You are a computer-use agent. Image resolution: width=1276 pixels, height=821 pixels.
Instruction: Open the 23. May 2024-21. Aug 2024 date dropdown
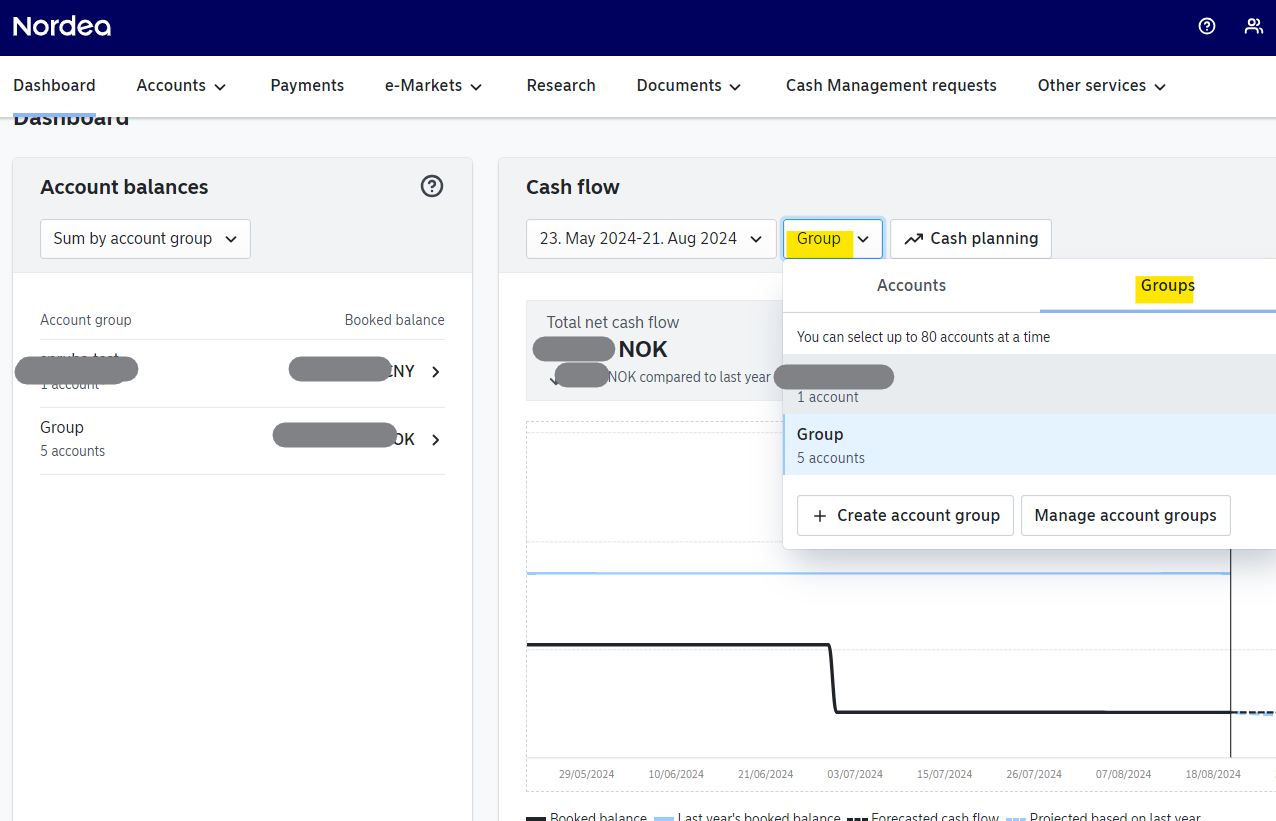[650, 238]
